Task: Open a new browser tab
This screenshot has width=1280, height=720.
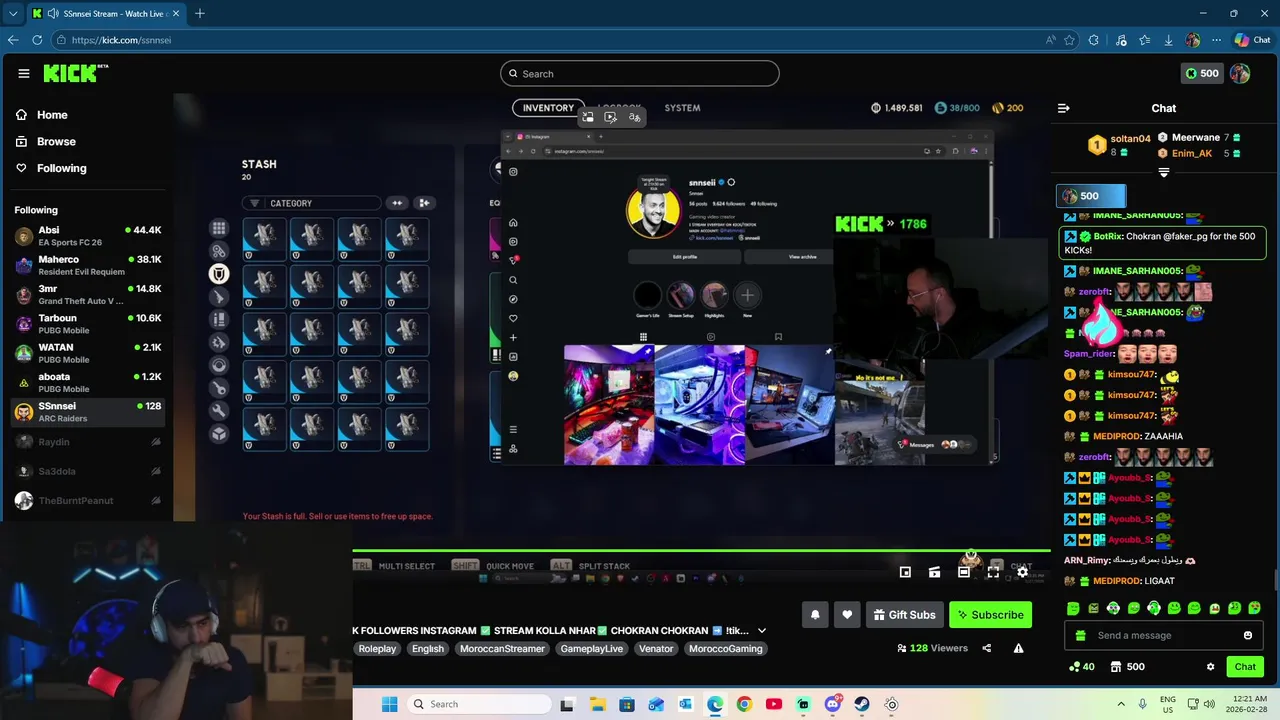Action: click(200, 14)
